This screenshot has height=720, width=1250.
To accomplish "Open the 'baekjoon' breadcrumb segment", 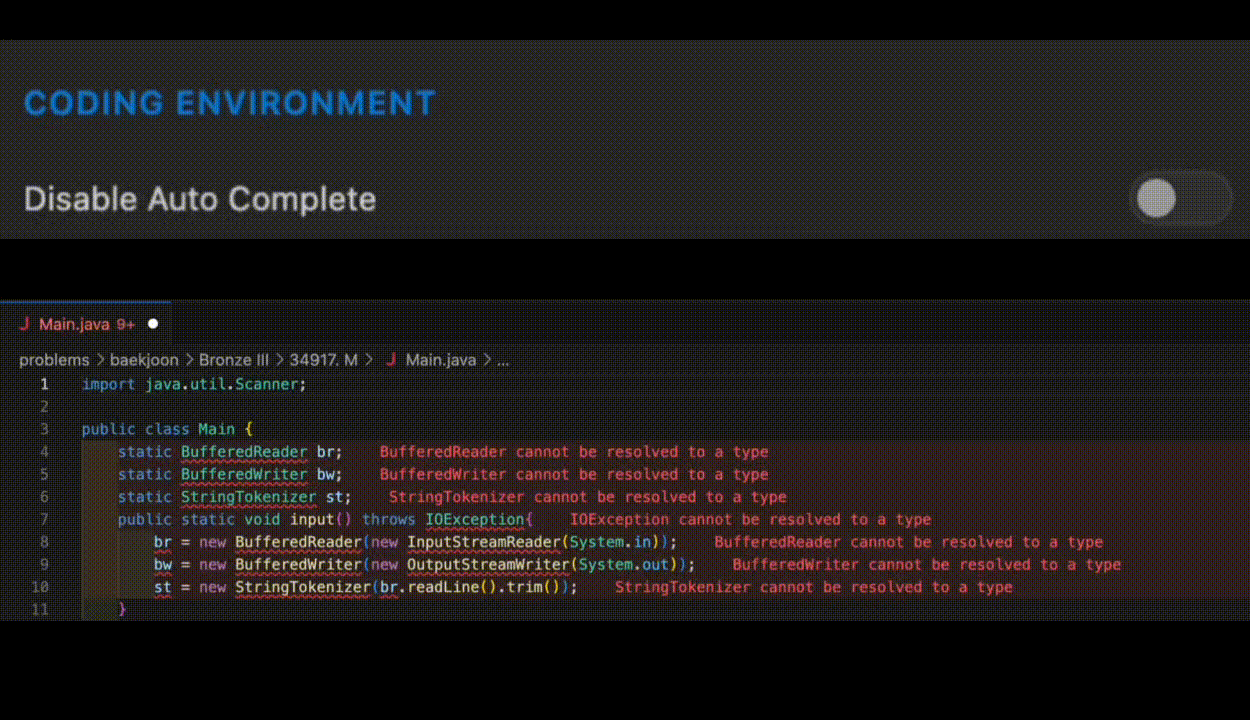I will tap(144, 360).
